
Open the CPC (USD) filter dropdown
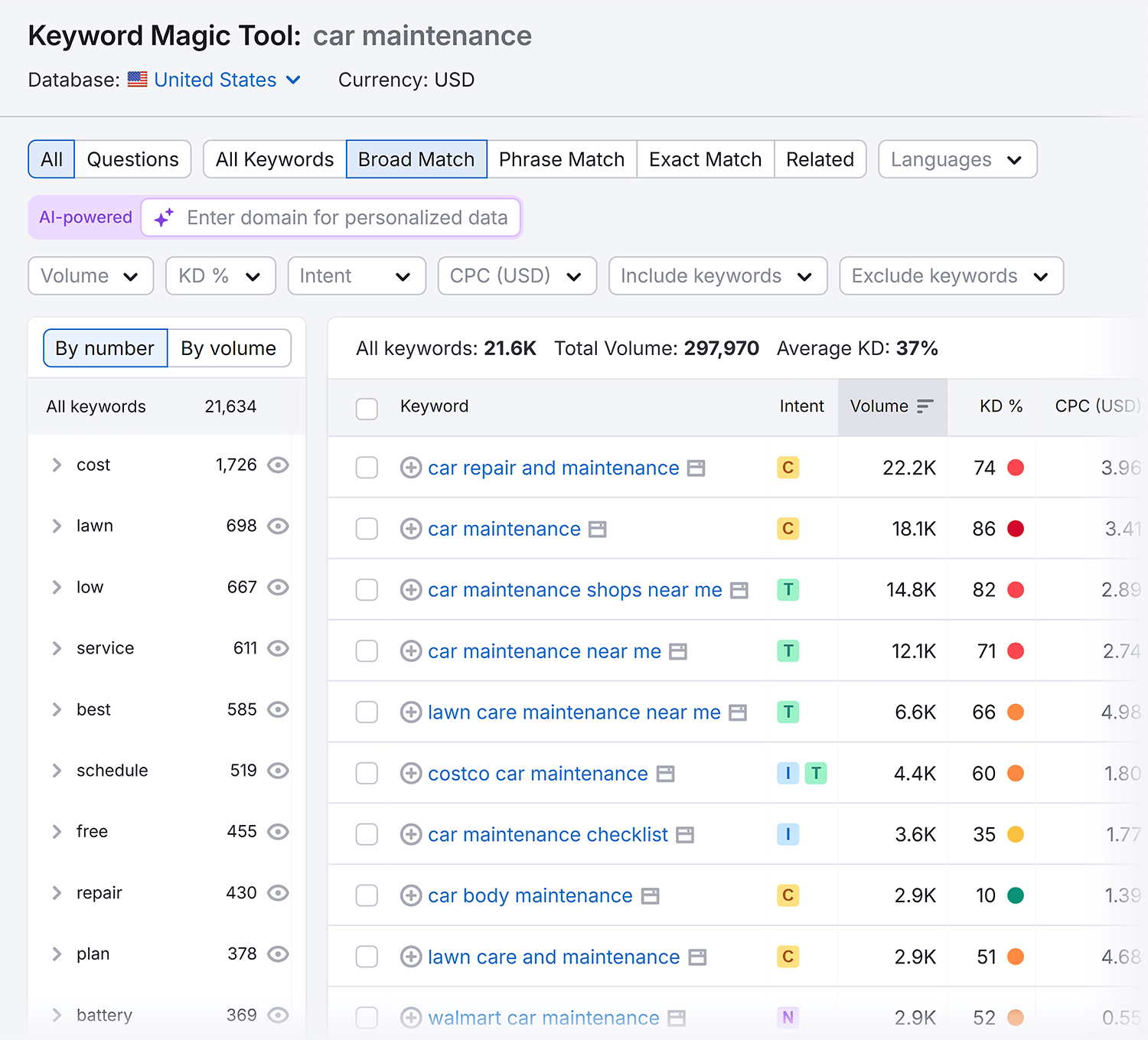(517, 275)
